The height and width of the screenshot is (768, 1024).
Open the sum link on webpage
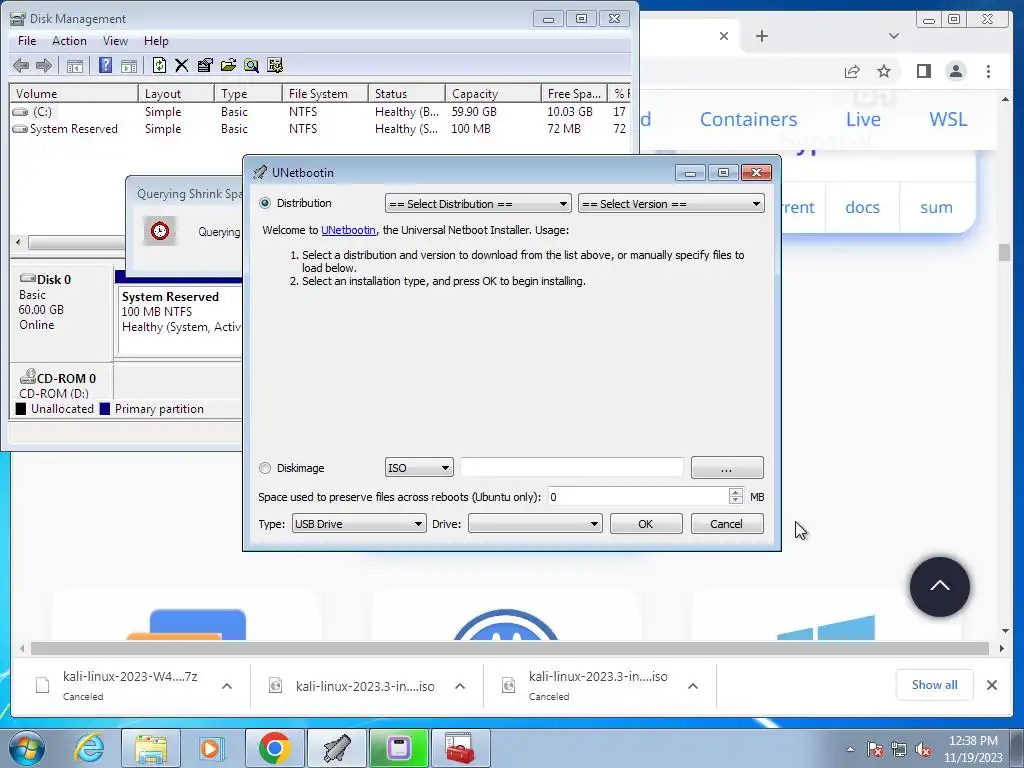(936, 207)
